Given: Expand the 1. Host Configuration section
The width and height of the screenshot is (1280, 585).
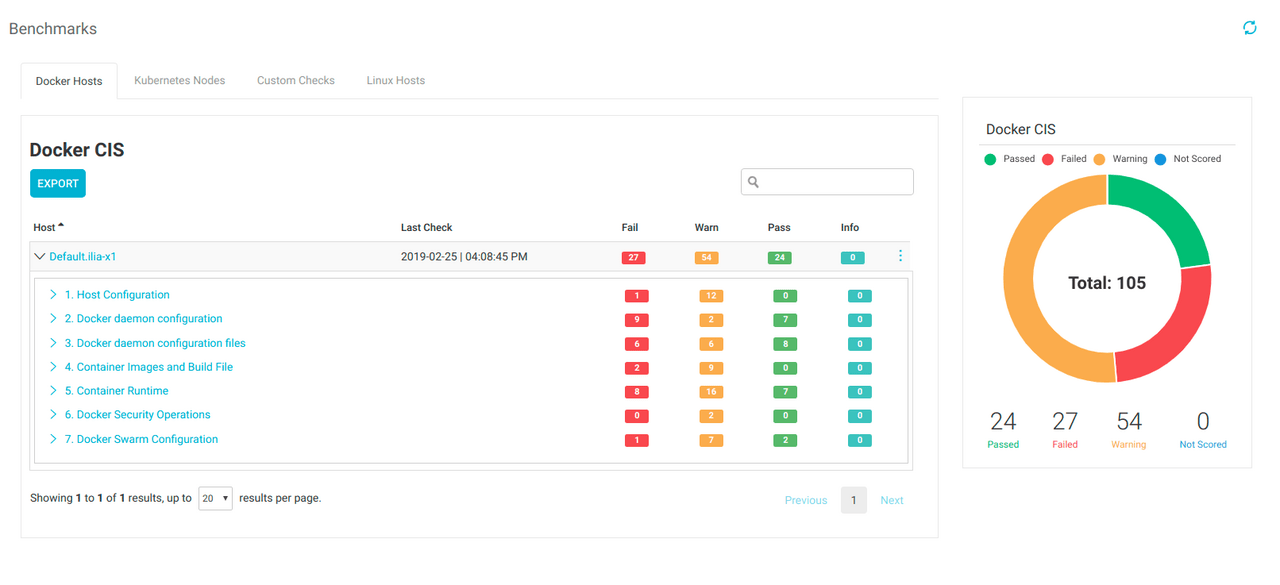Looking at the screenshot, I should [53, 295].
